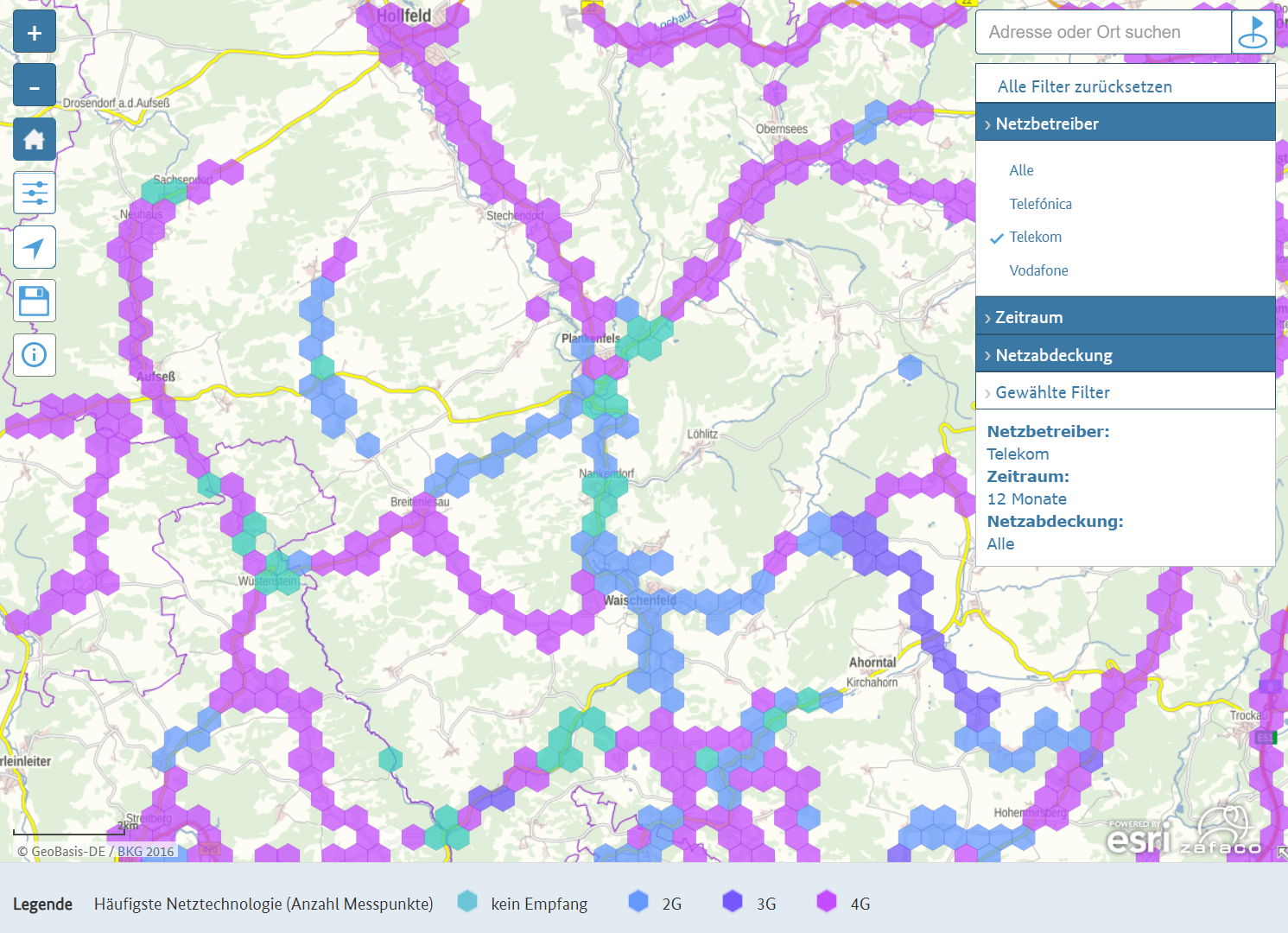The width and height of the screenshot is (1288, 933).
Task: Click the Löhlitz map label
Action: tap(702, 434)
